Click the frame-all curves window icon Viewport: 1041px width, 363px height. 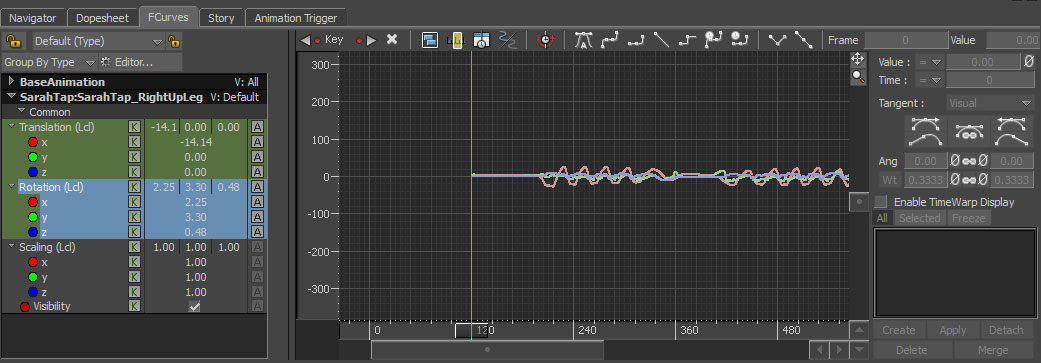pyautogui.click(x=430, y=40)
